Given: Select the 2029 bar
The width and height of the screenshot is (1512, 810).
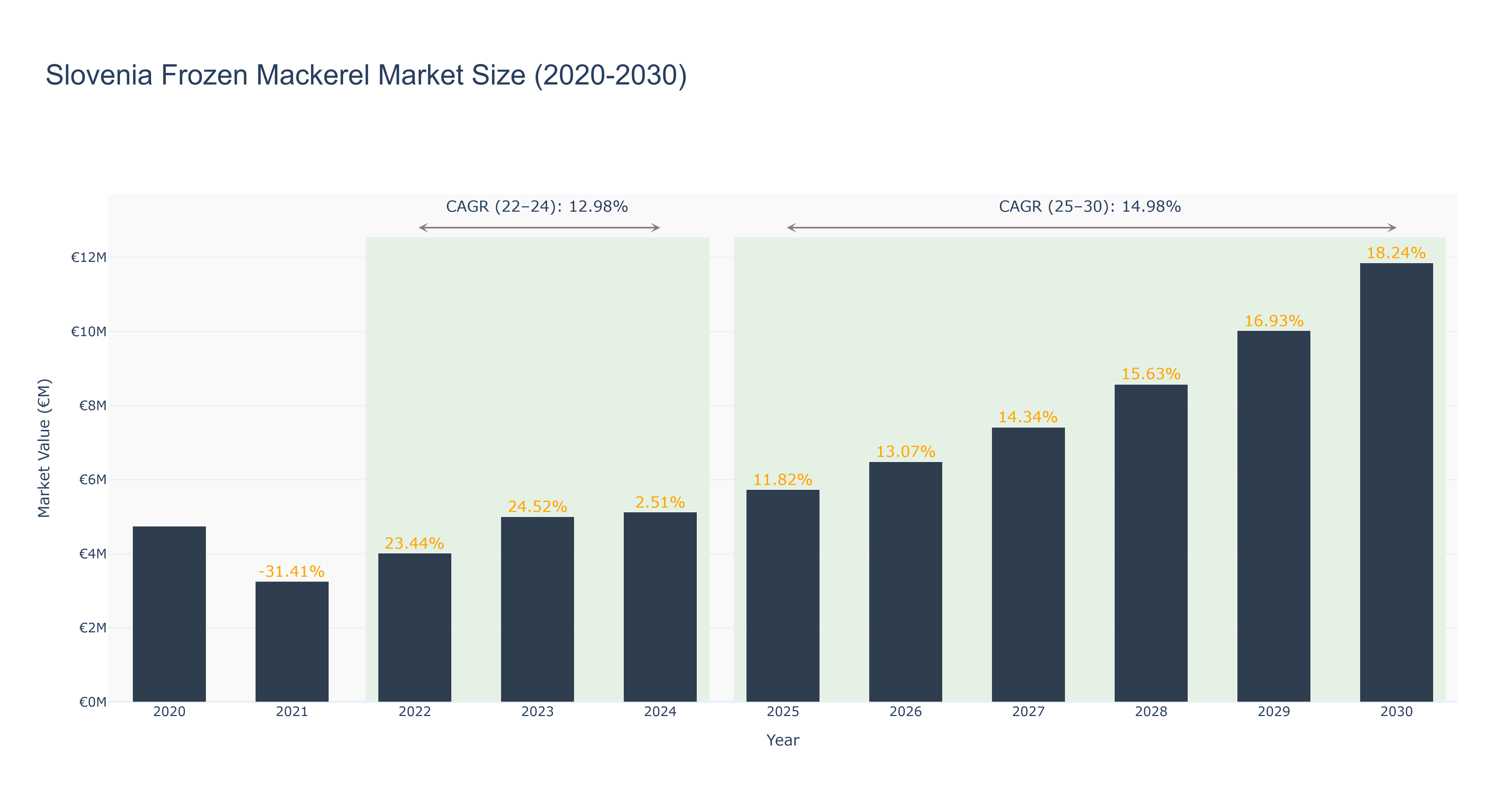Looking at the screenshot, I should (1274, 517).
